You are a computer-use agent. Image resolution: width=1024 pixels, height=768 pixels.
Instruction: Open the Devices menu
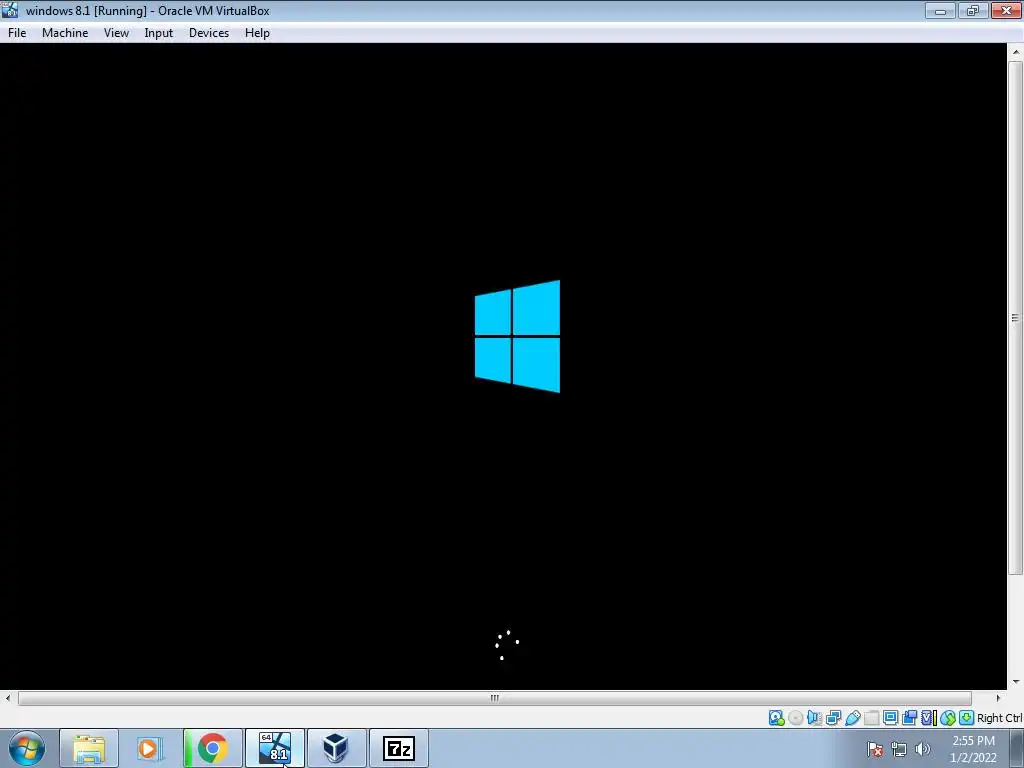click(209, 33)
